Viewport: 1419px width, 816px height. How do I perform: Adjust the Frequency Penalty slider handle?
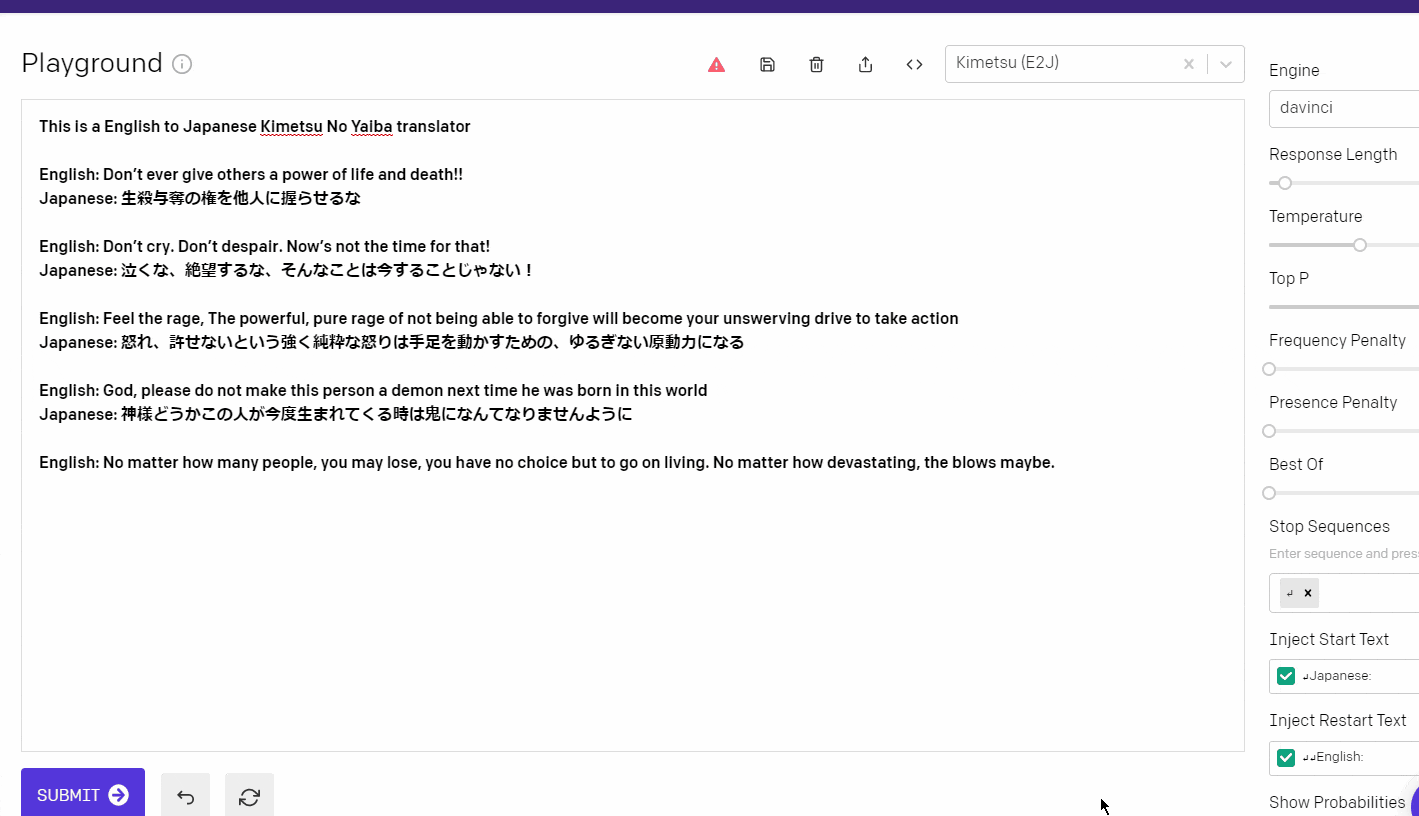pyautogui.click(x=1269, y=369)
